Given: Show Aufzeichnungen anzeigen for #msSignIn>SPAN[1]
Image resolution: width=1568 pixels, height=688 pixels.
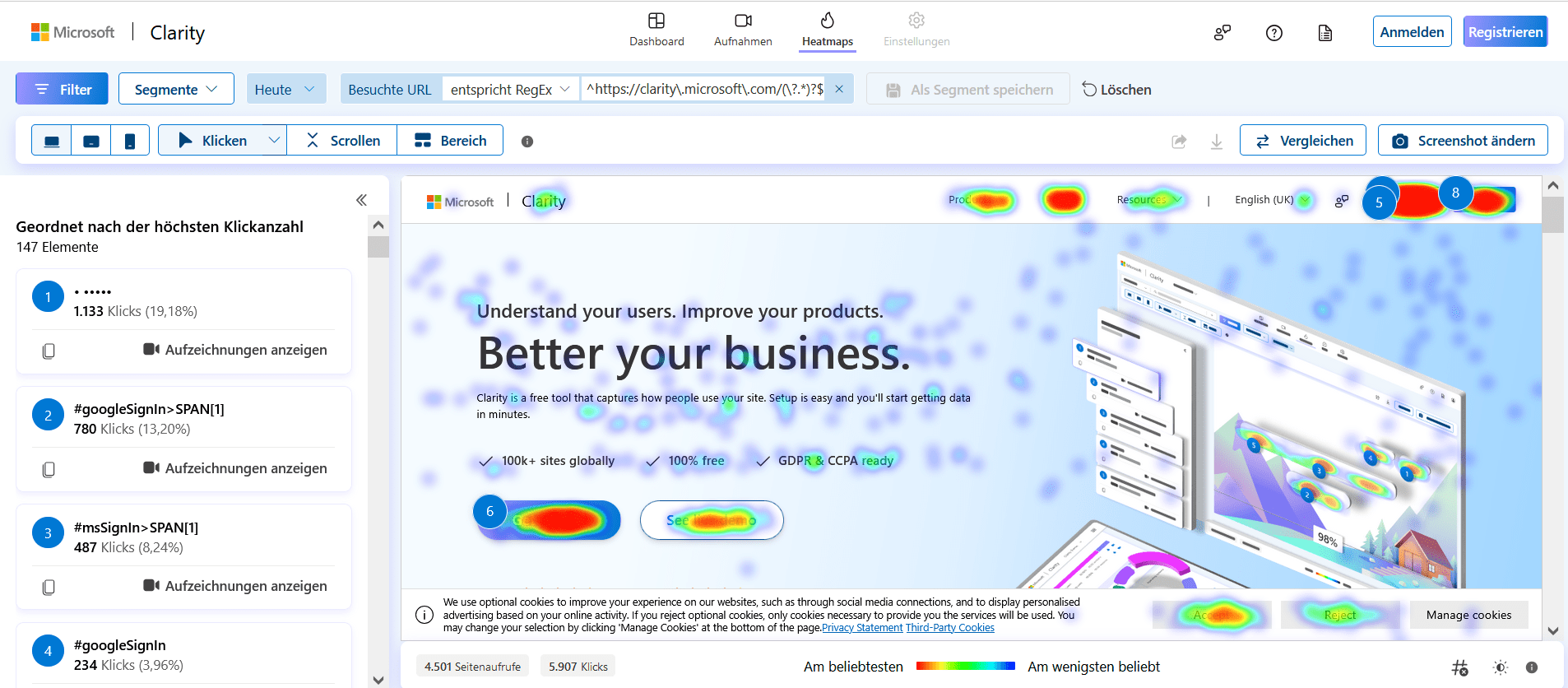Looking at the screenshot, I should pos(235,586).
